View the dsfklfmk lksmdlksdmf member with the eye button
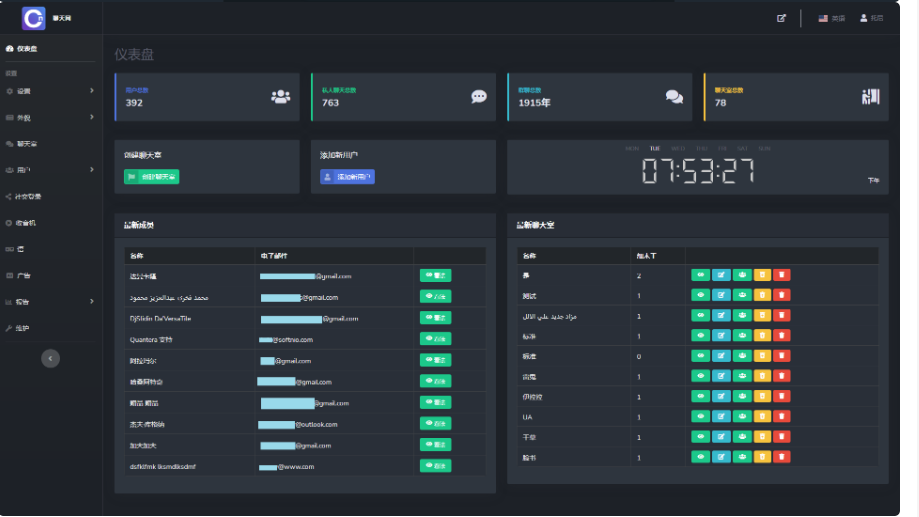Viewport: 919px width, 517px height. pos(435,466)
